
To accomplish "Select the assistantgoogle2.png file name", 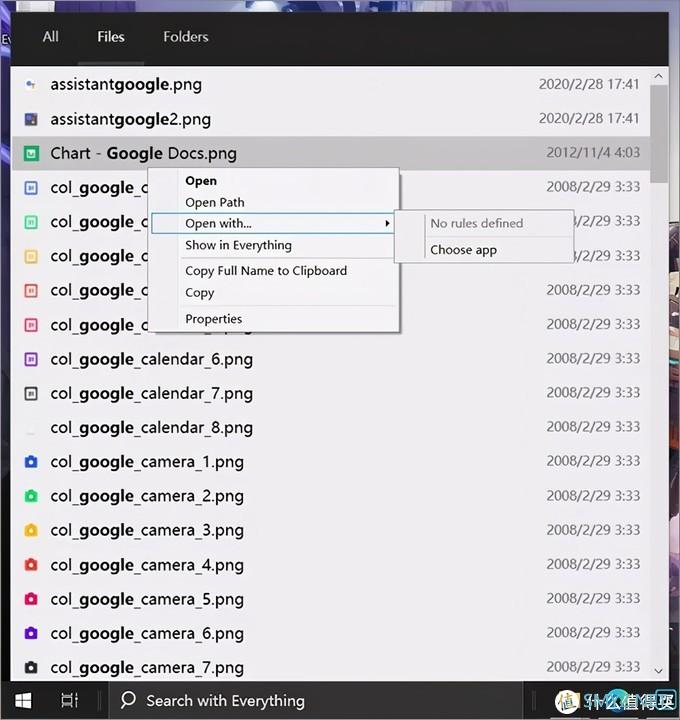I will [130, 119].
